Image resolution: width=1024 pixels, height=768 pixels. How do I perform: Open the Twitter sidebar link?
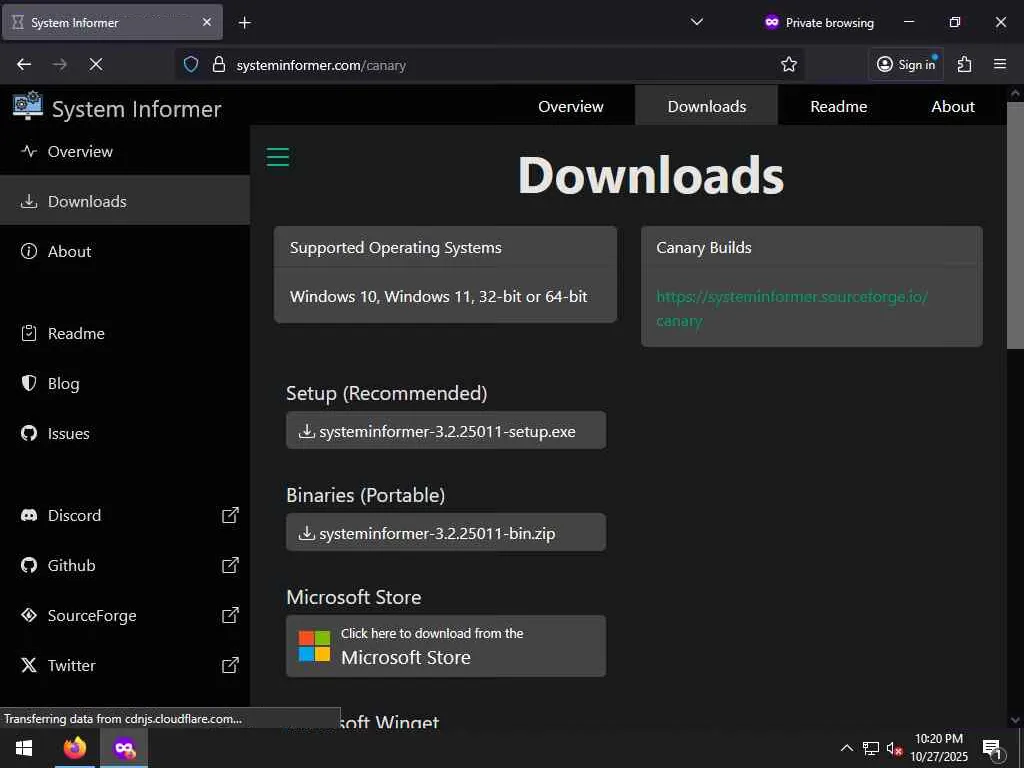(x=125, y=665)
